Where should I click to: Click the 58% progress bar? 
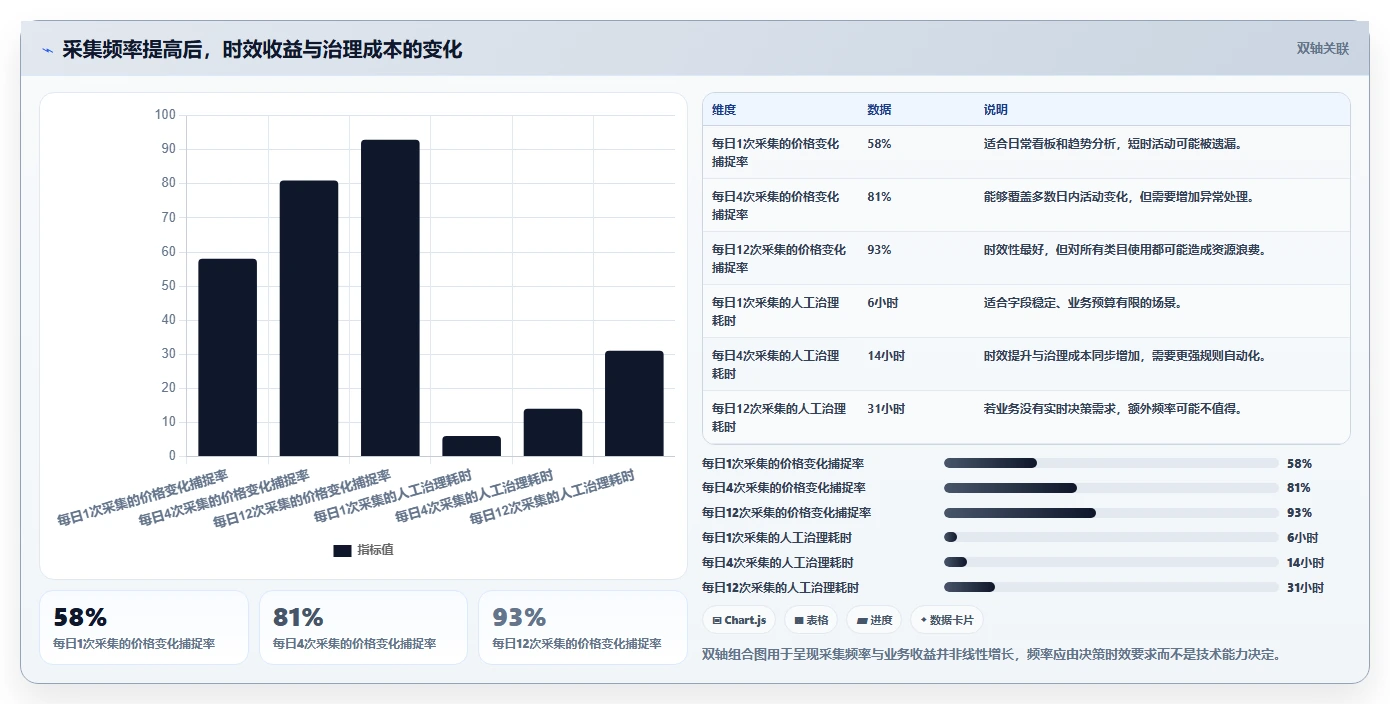(1111, 463)
